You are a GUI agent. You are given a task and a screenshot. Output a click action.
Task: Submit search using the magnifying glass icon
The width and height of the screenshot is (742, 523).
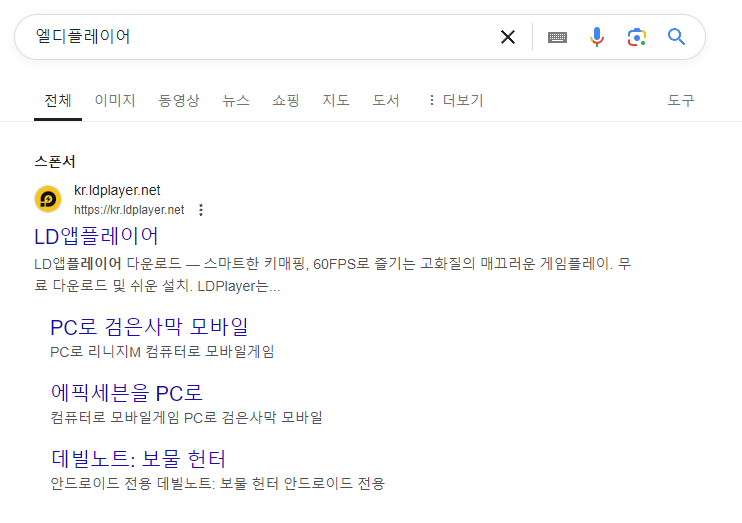tap(676, 36)
